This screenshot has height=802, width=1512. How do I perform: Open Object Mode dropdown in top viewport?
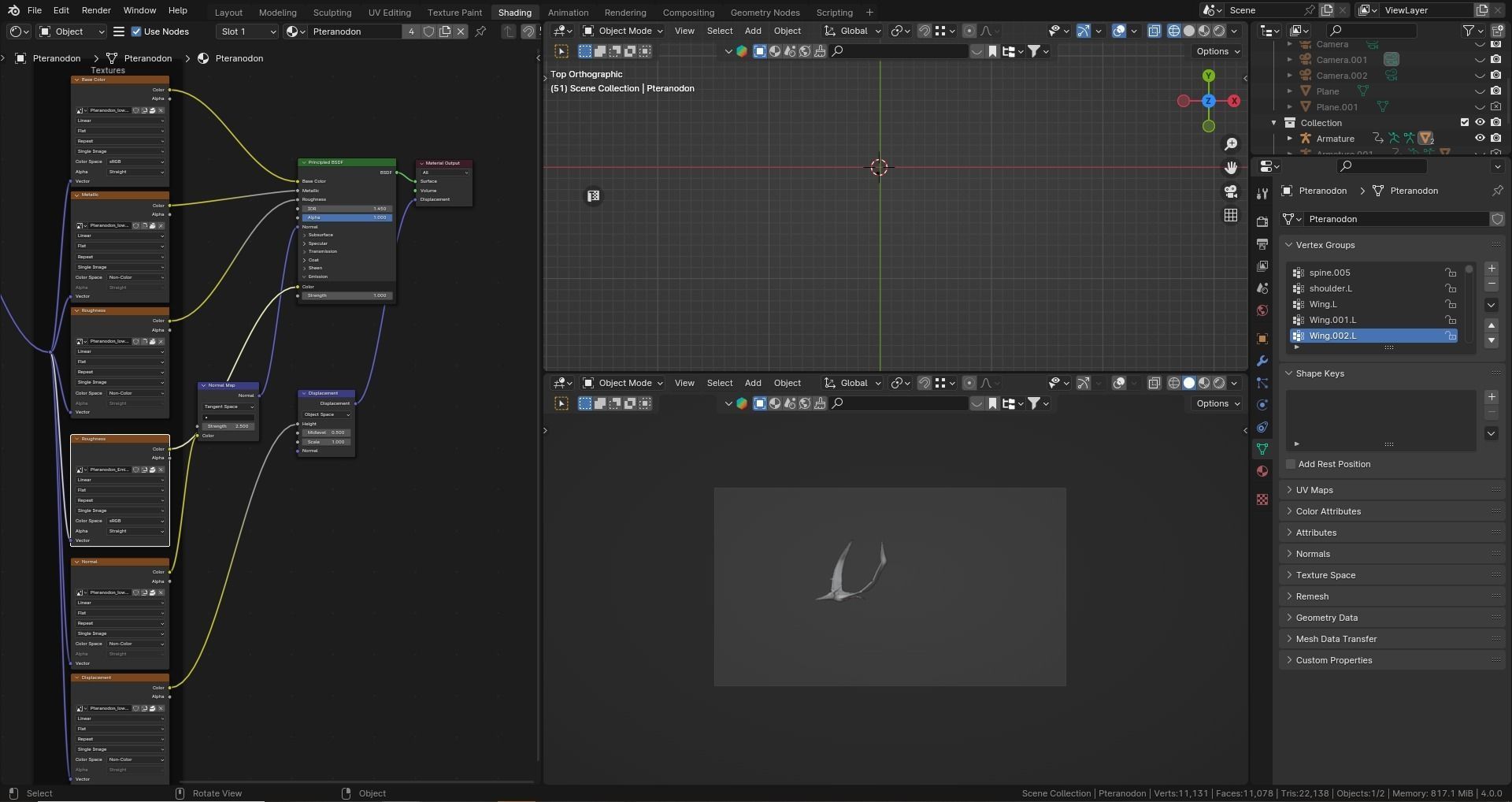click(622, 31)
